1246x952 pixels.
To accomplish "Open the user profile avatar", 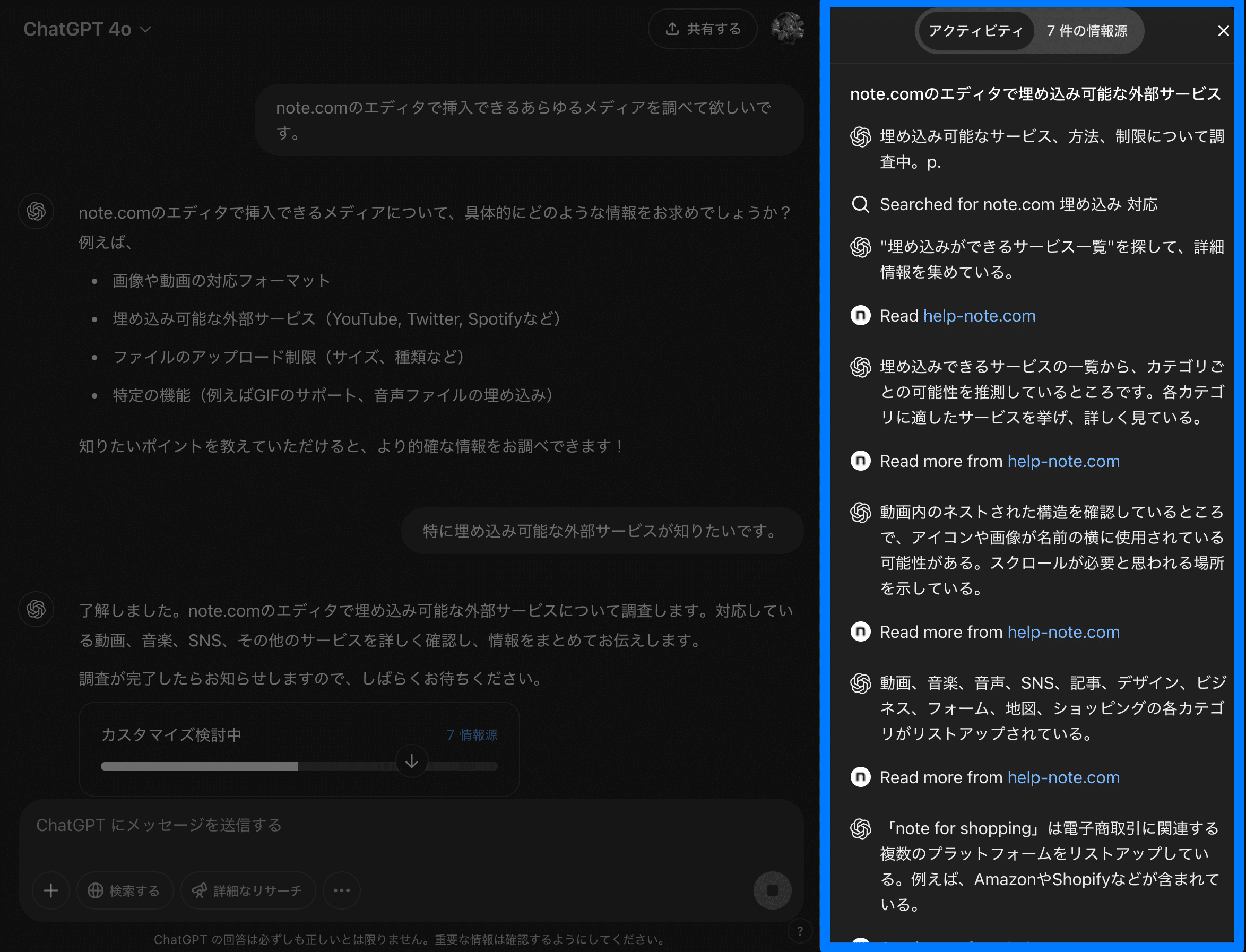I will click(787, 28).
